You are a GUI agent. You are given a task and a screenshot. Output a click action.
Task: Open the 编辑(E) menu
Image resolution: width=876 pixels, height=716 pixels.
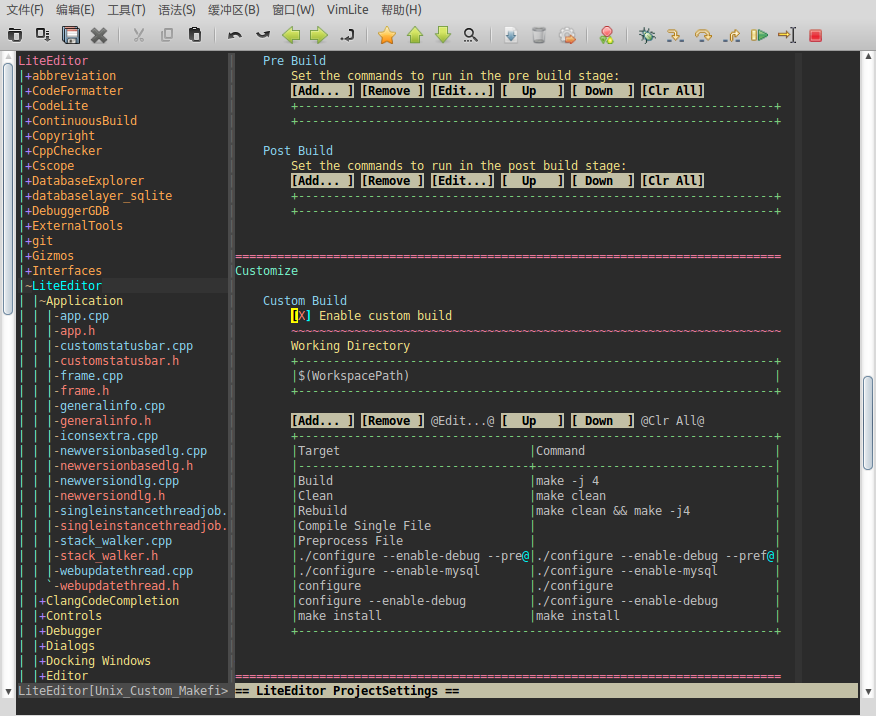[75, 10]
